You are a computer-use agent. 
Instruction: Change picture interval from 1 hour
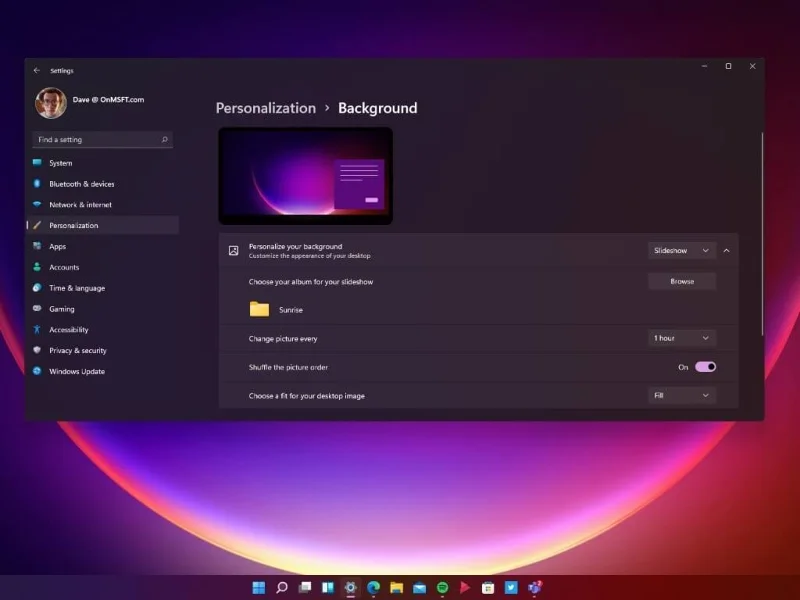coord(681,338)
